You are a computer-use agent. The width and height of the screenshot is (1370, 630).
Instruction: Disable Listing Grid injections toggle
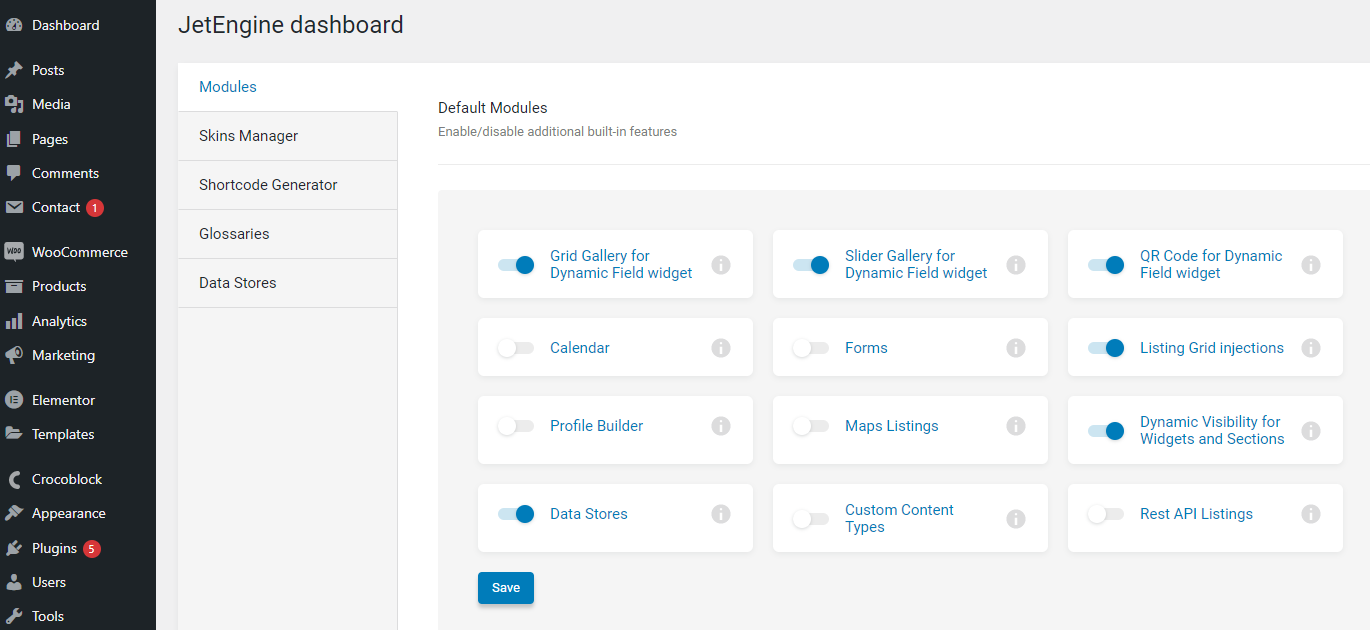tap(1106, 348)
